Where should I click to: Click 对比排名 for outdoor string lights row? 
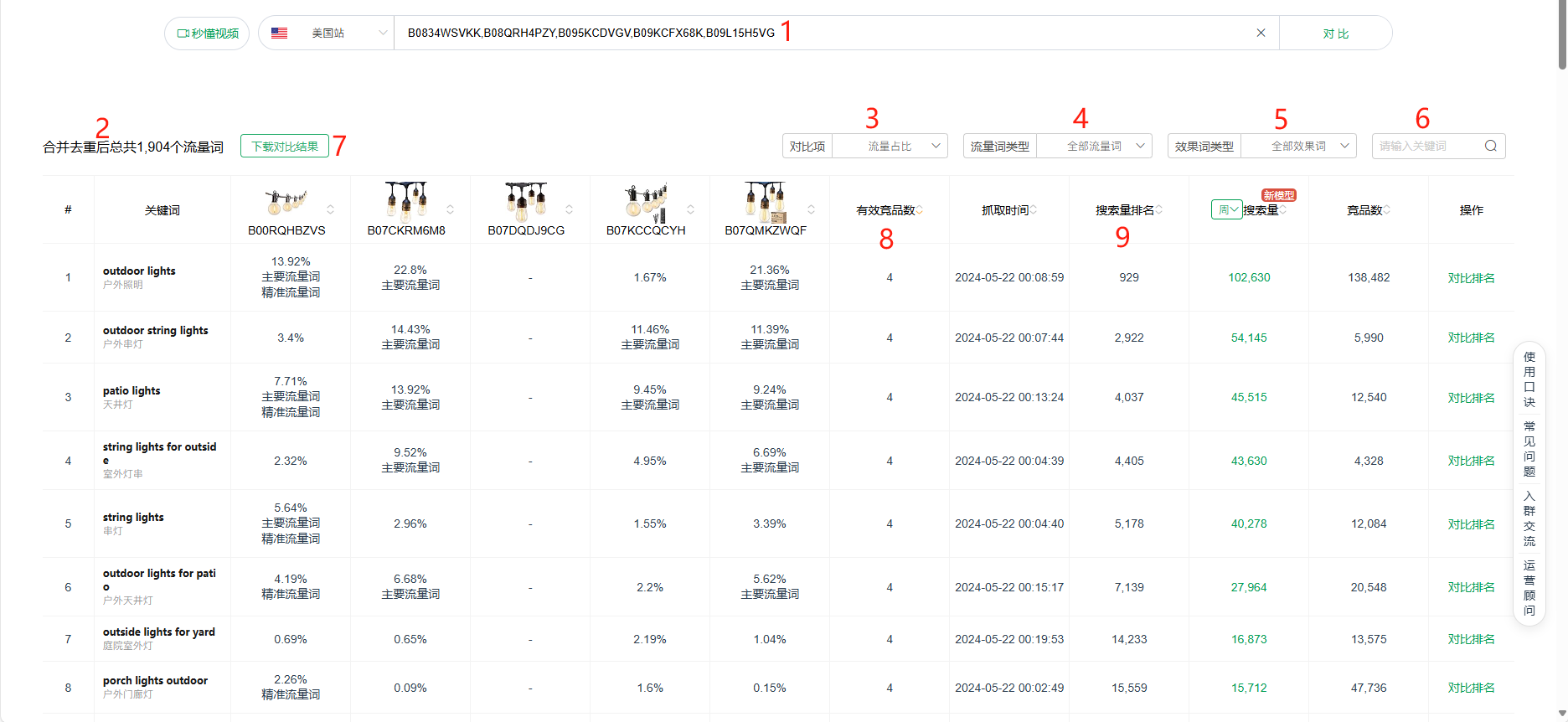(x=1471, y=338)
